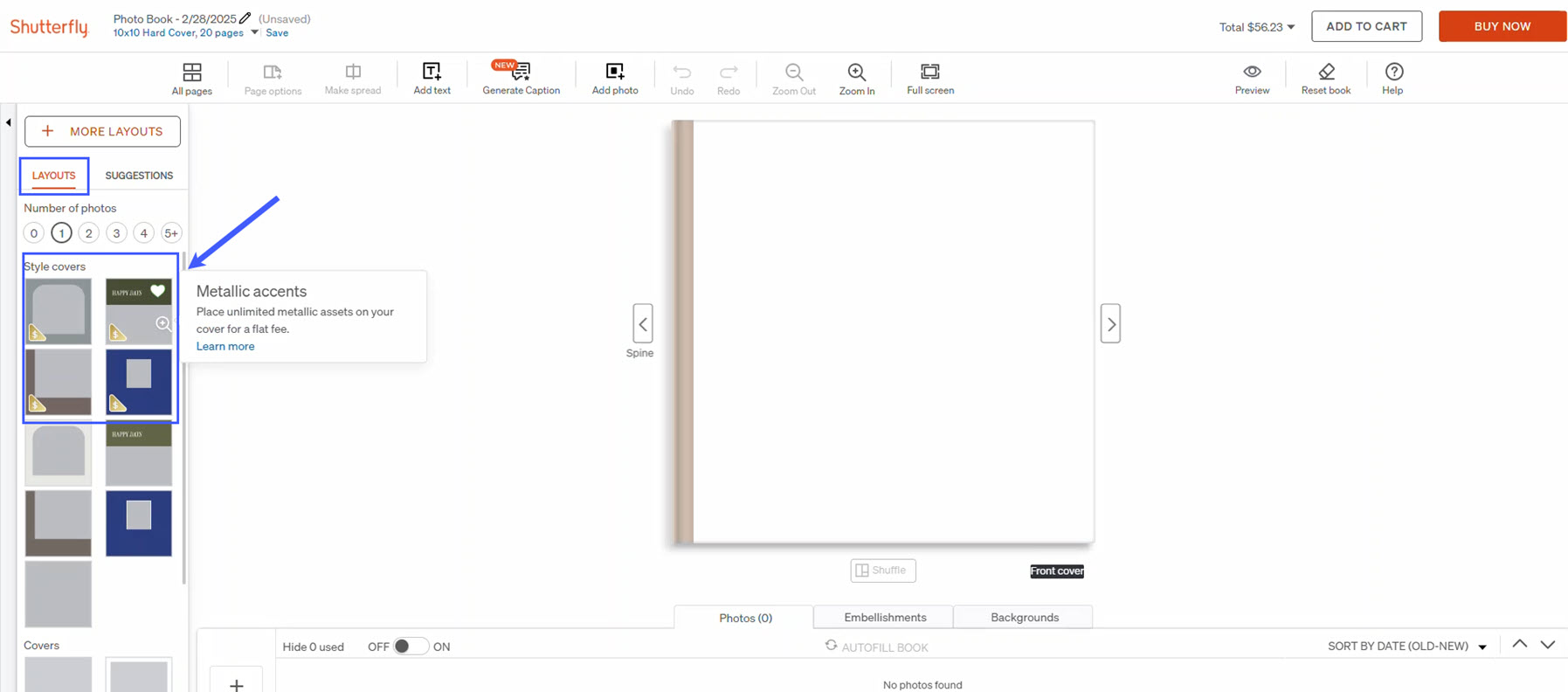The height and width of the screenshot is (692, 1568).
Task: Follow the Learn more link
Action: (225, 347)
